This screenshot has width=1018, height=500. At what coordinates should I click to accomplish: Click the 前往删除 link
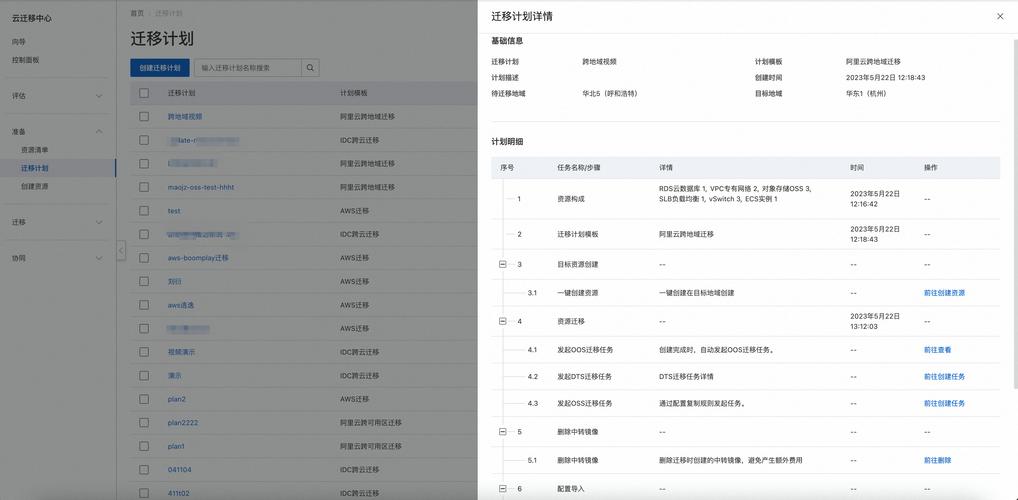click(937, 460)
